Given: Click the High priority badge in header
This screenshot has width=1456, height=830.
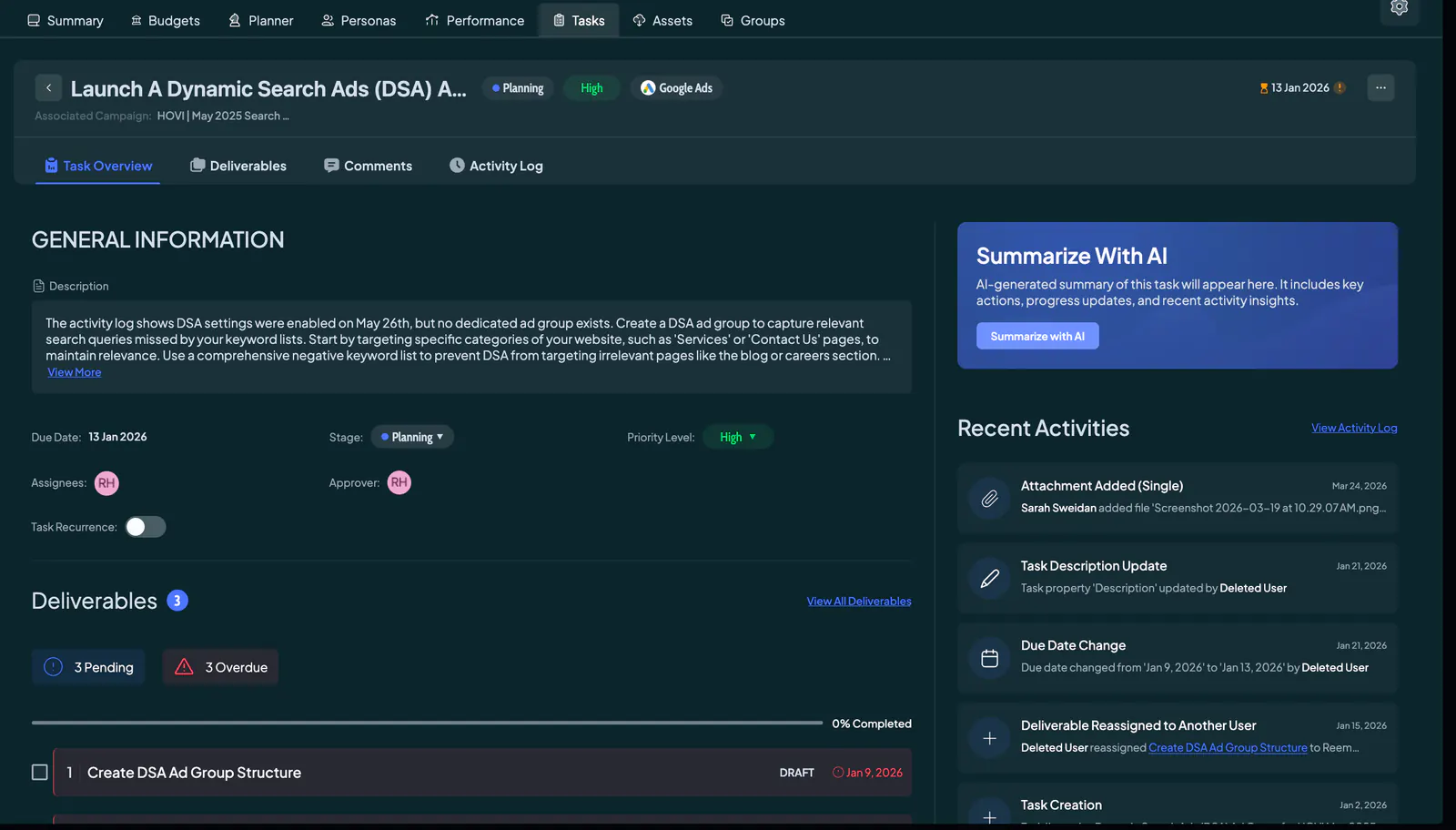Looking at the screenshot, I should coord(591,88).
